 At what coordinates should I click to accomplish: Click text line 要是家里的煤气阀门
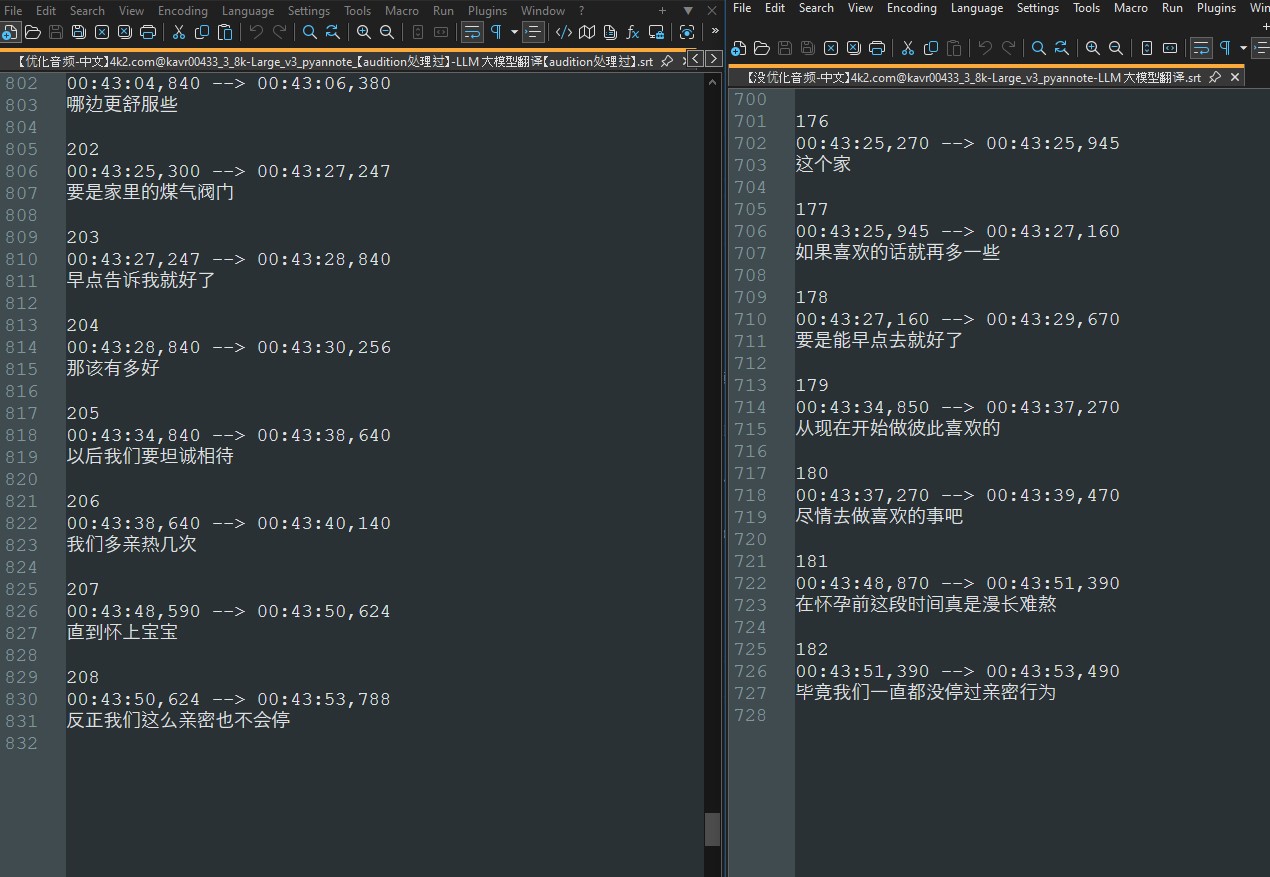click(150, 192)
